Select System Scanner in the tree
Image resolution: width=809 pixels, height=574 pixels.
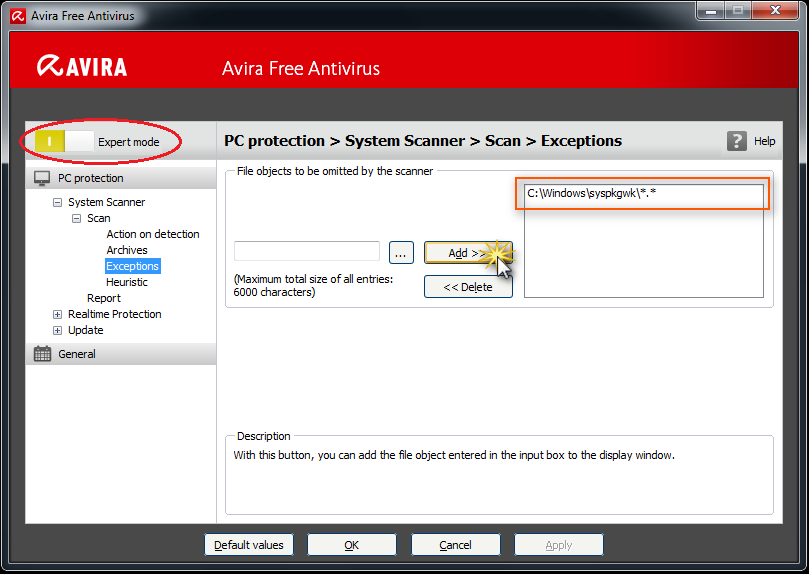tap(106, 202)
